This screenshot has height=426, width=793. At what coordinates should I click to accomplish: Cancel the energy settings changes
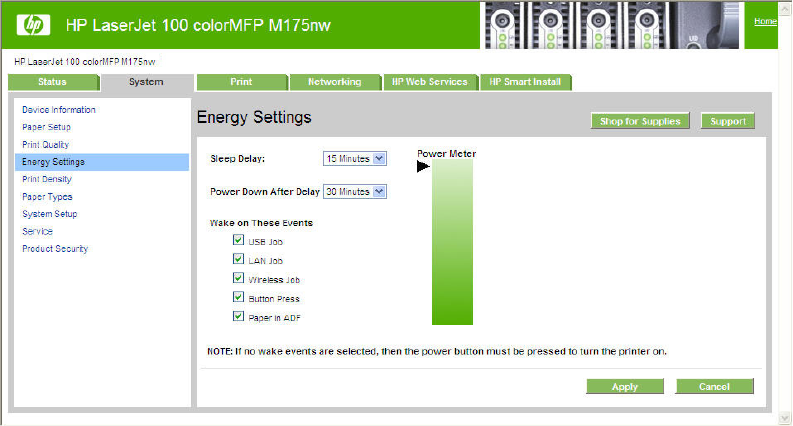point(715,387)
